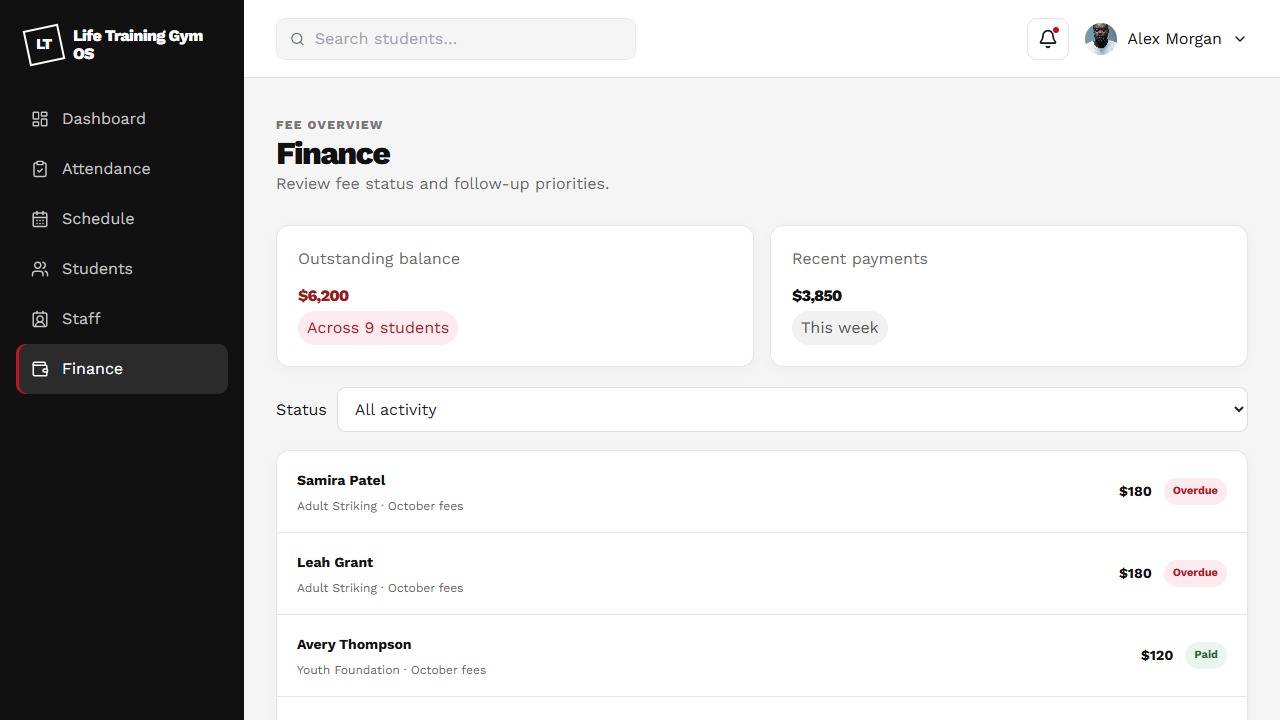Go to Dashboard page
The height and width of the screenshot is (720, 1280).
pyautogui.click(x=122, y=119)
